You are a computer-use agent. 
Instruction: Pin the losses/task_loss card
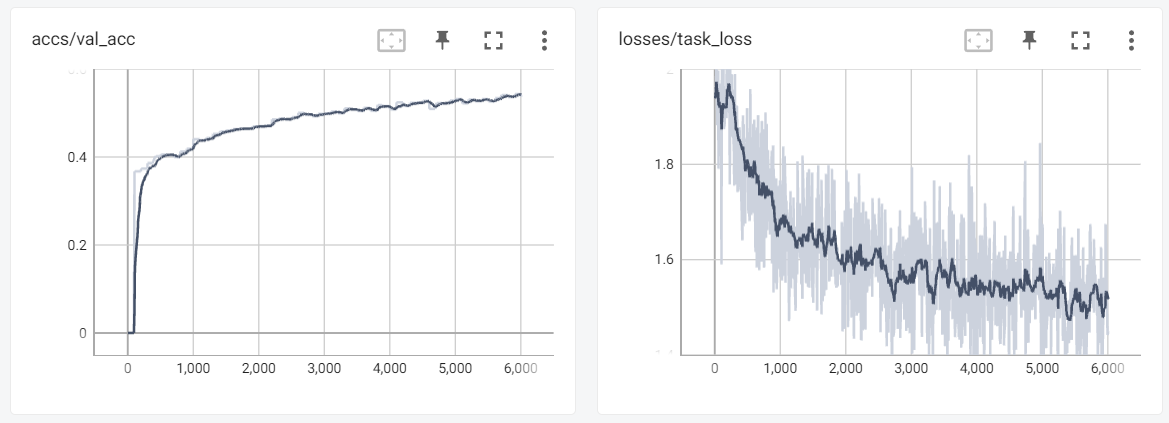point(1028,40)
